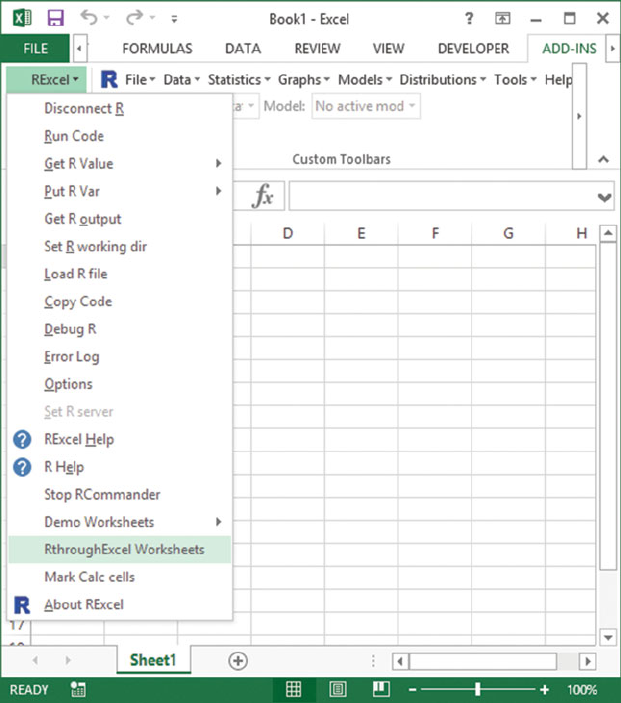Open the Customize Quick Access Toolbar arrow
621x703 pixels.
[174, 19]
